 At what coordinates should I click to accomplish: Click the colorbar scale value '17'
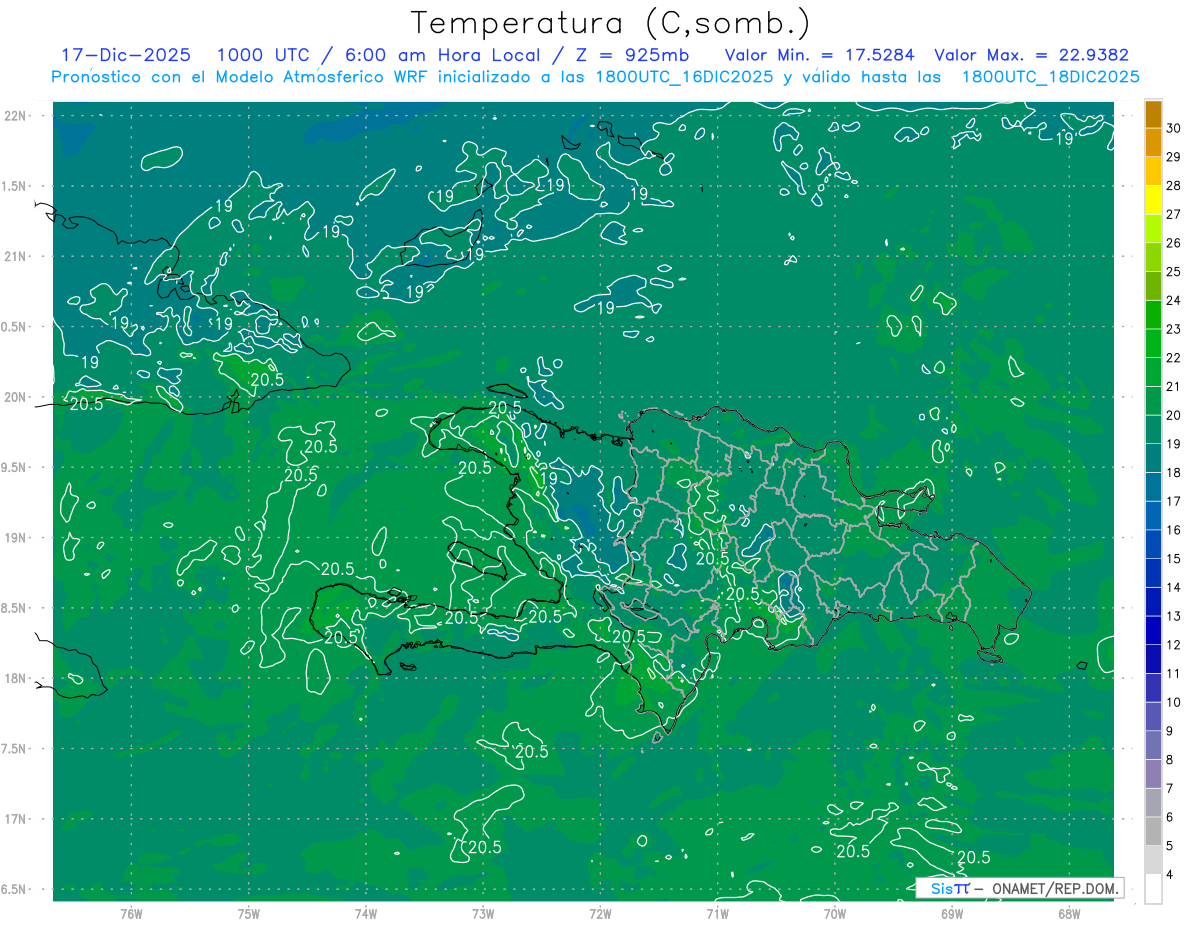1173,501
